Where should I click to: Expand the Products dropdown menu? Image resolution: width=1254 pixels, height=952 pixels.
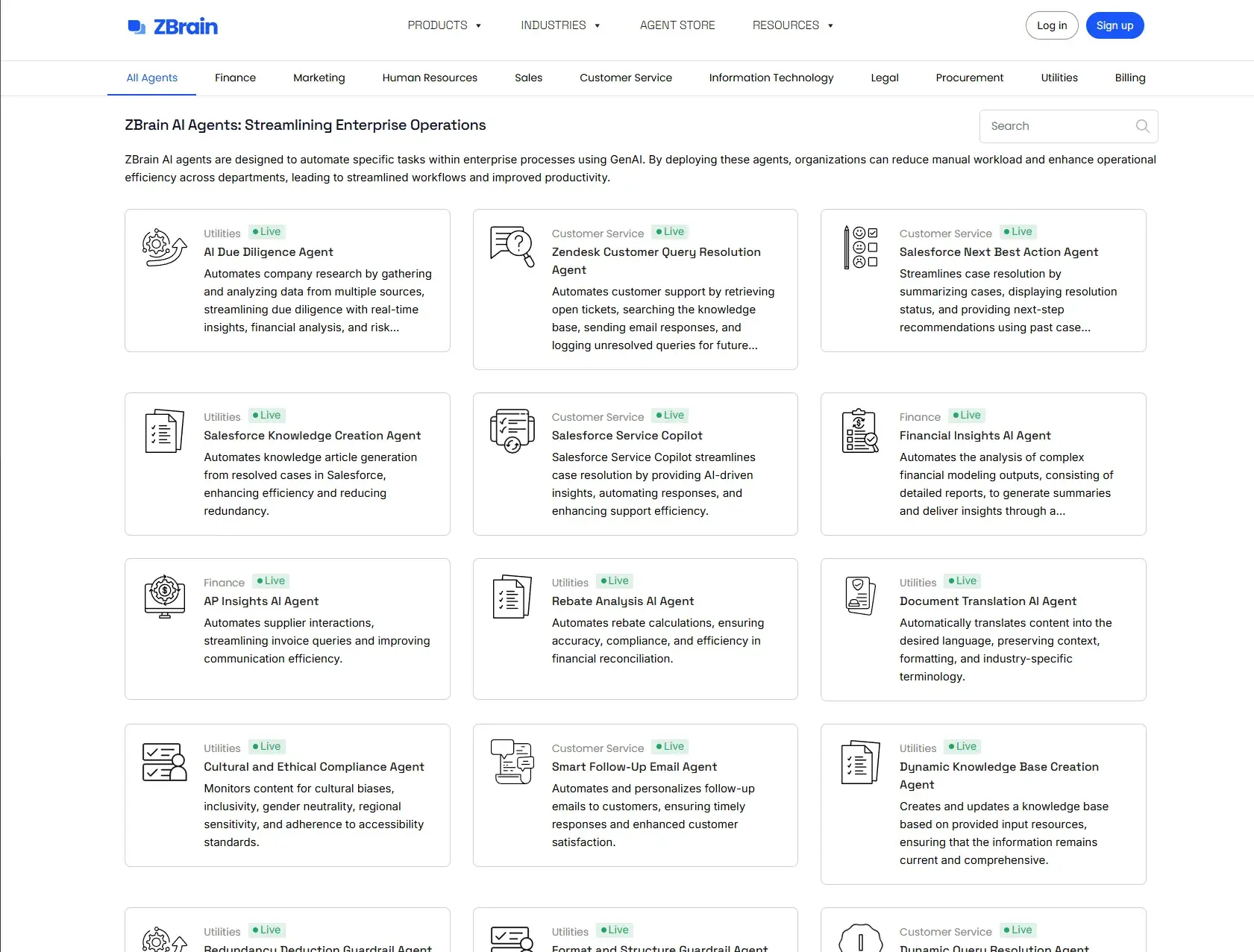coord(444,25)
